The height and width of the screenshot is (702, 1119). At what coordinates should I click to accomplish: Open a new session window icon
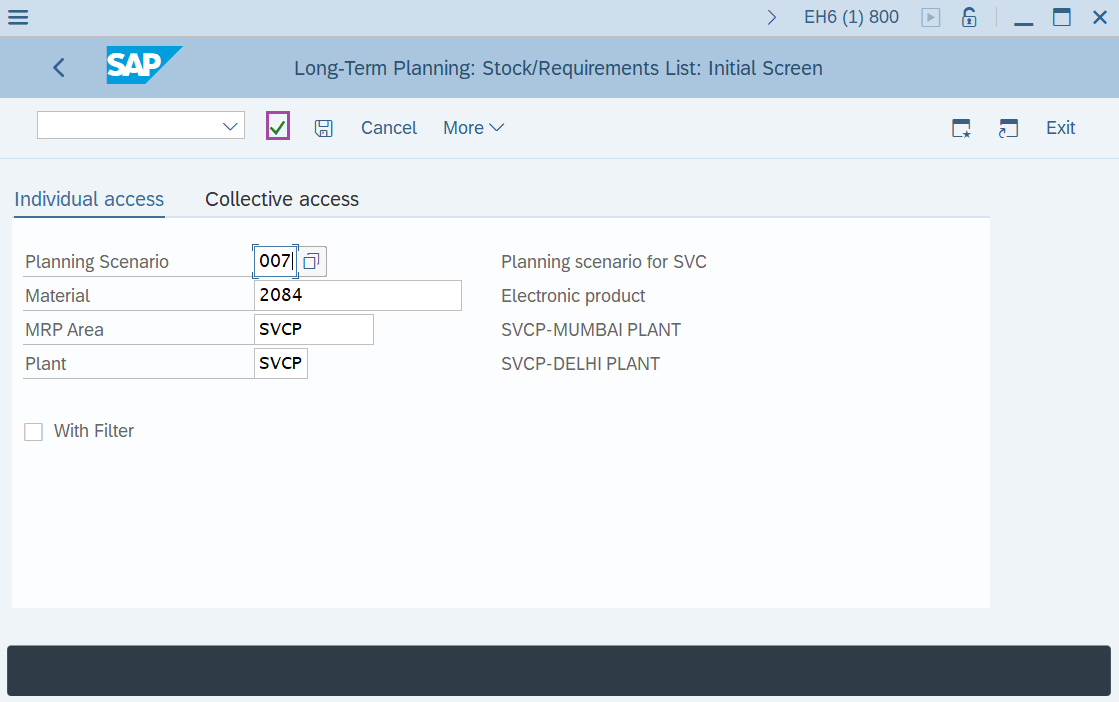pos(1008,128)
